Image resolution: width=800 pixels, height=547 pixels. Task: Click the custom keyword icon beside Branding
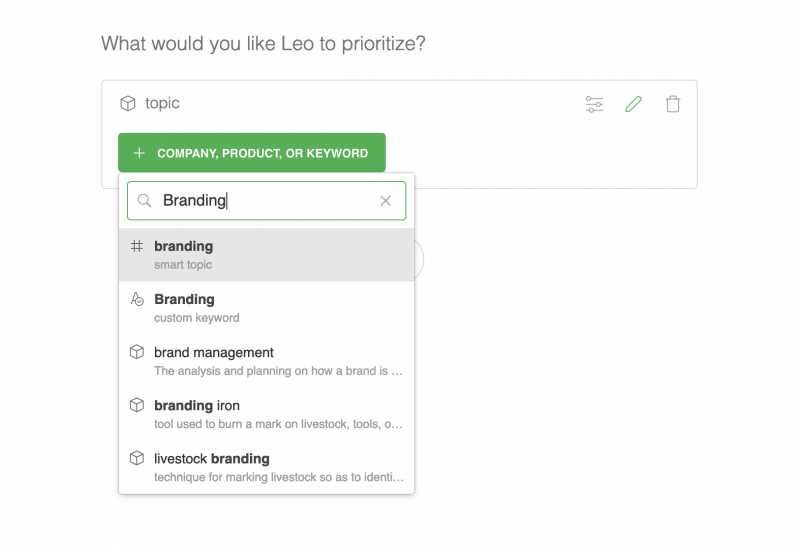point(137,299)
